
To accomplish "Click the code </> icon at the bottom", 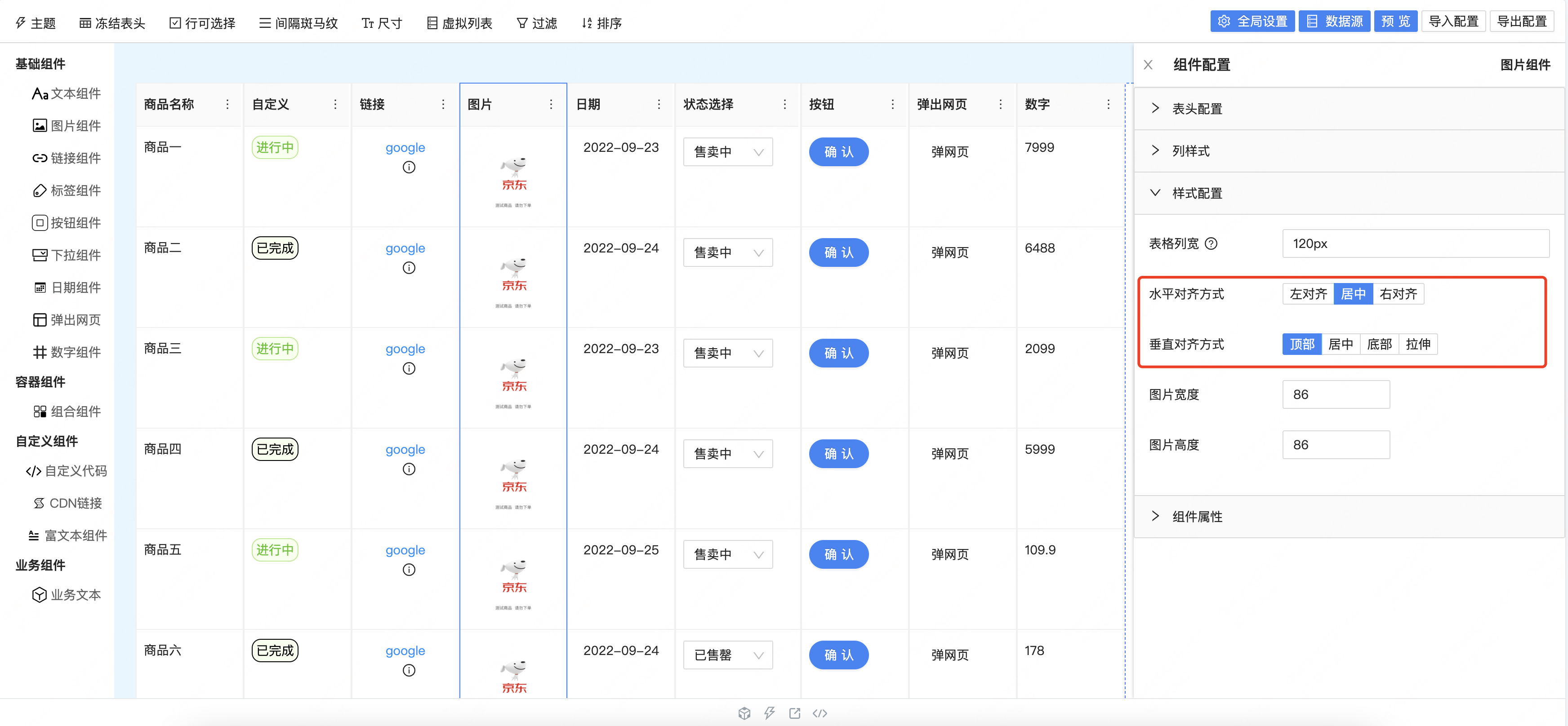I will click(820, 713).
